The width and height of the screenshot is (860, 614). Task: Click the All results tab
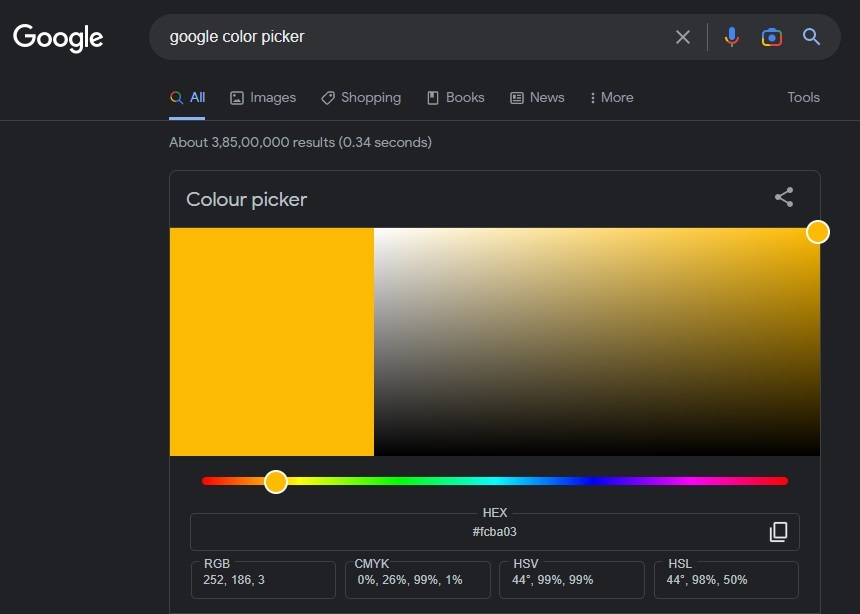188,97
